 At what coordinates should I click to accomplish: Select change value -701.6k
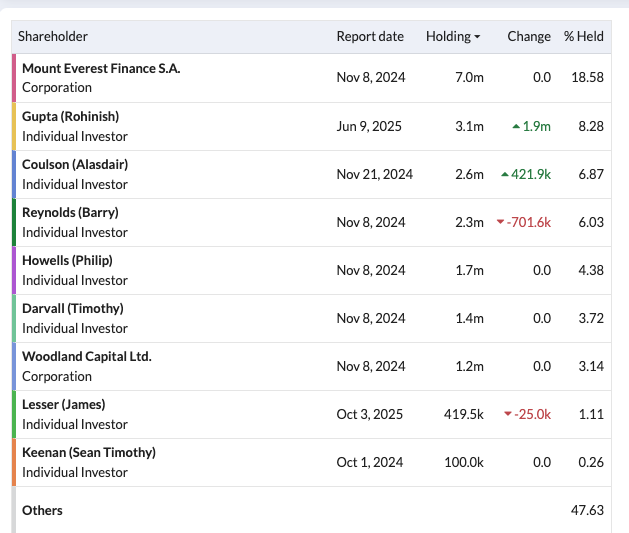click(x=529, y=222)
